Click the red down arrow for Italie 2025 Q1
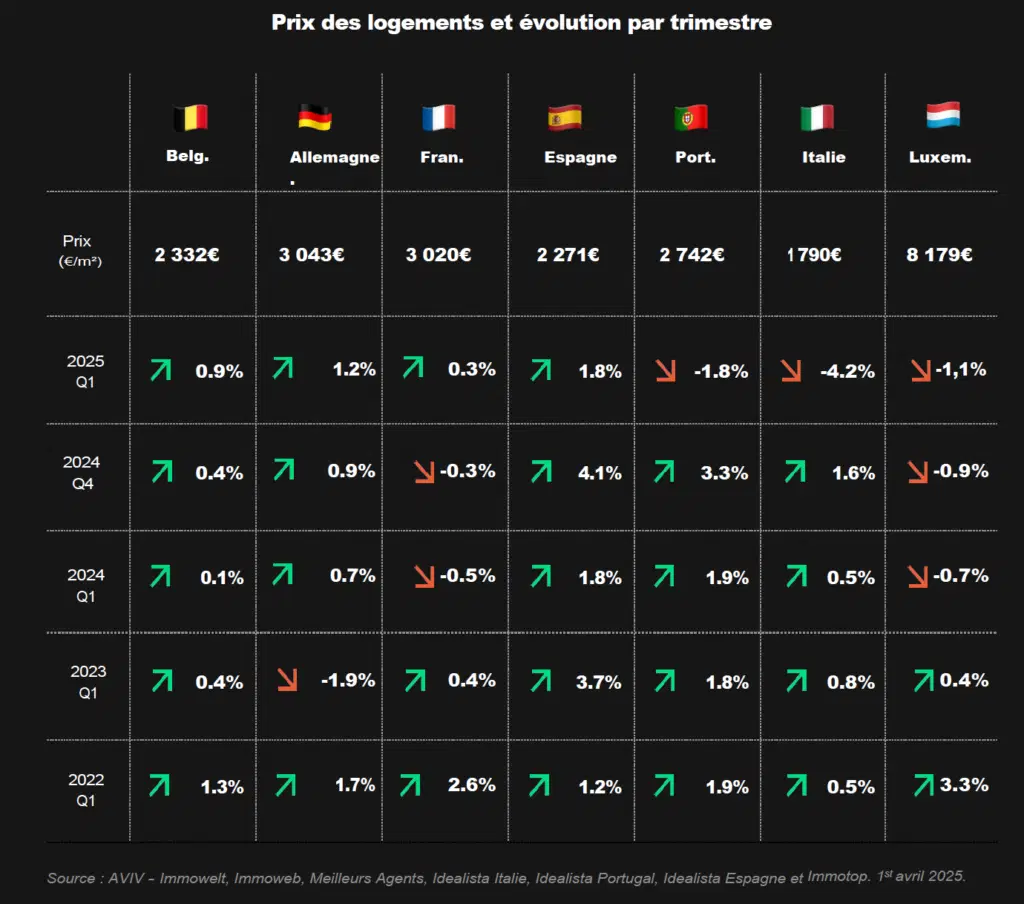 791,371
